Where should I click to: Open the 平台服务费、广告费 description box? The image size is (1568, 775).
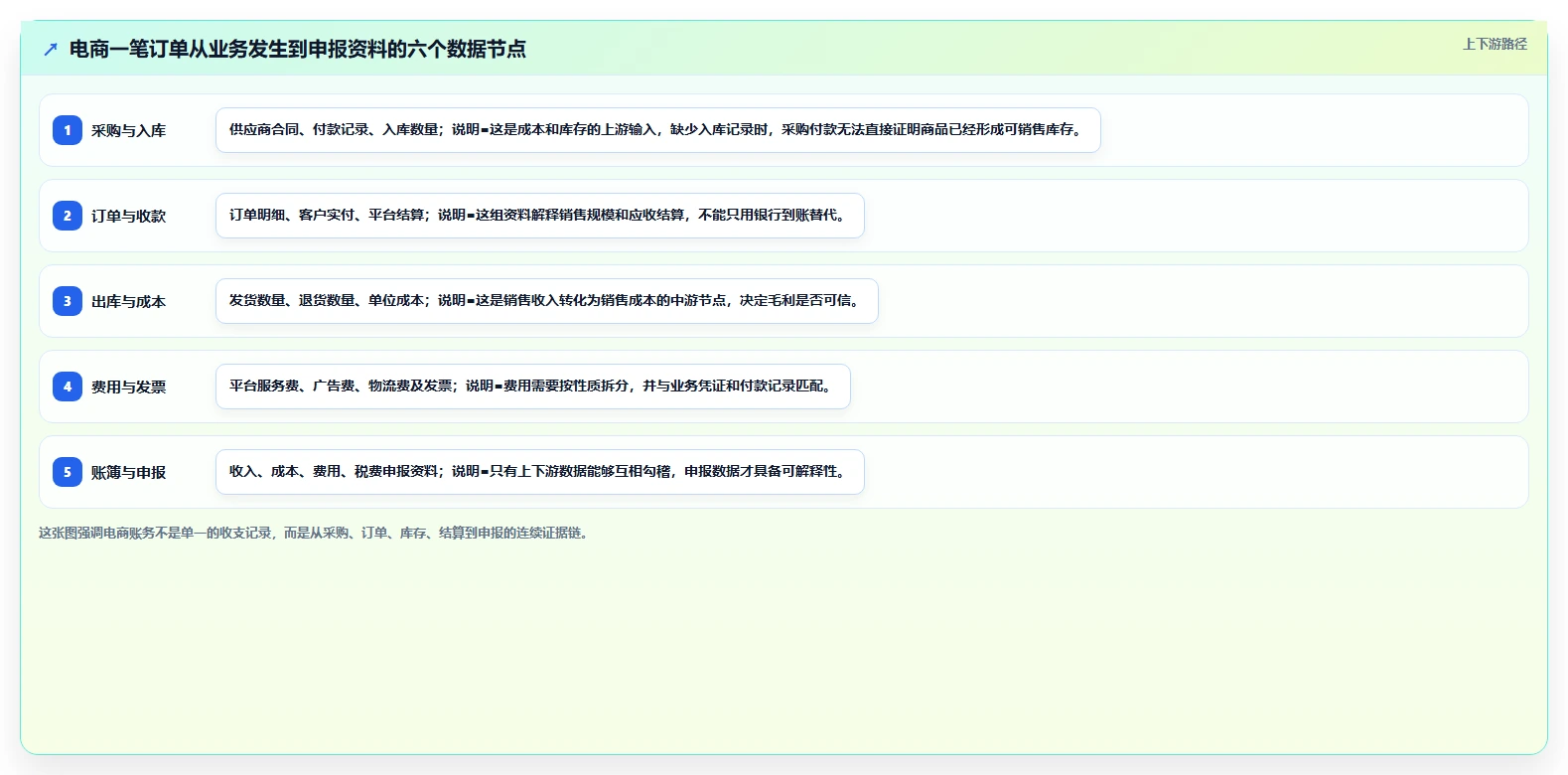click(x=533, y=387)
